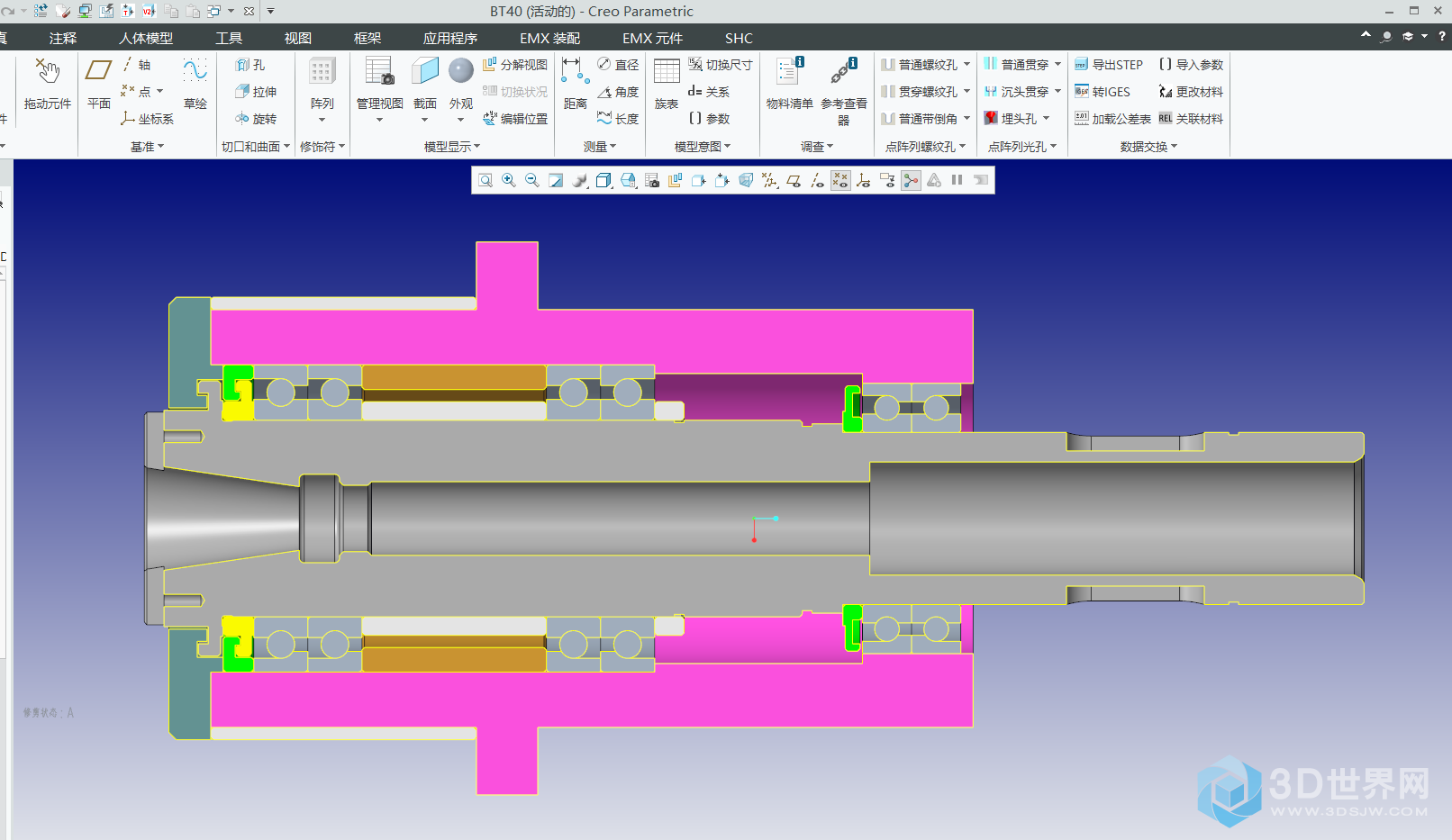Open the saved orientations box icon
The image size is (1452, 840).
click(x=603, y=180)
